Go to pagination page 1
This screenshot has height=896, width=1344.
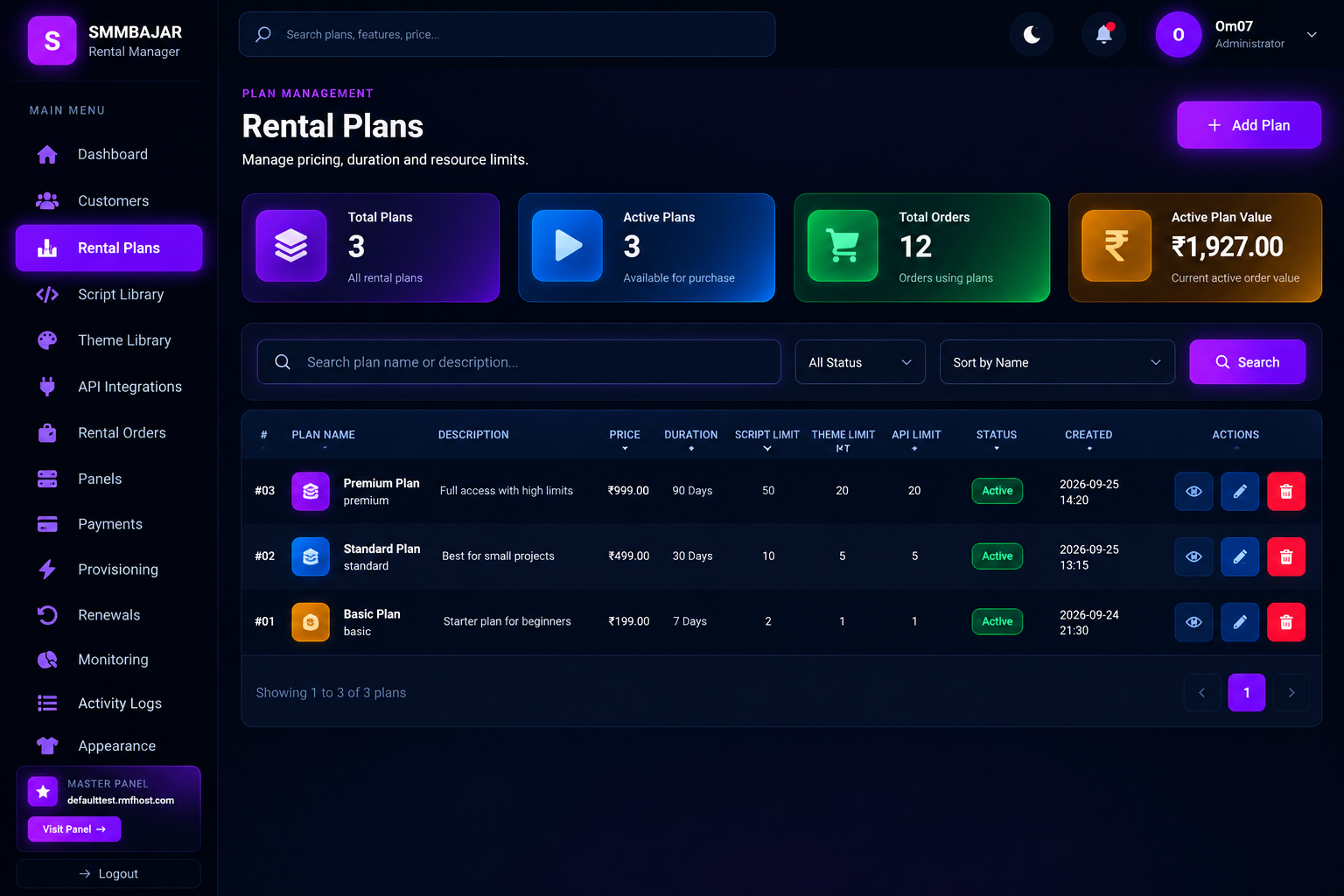[x=1247, y=693]
